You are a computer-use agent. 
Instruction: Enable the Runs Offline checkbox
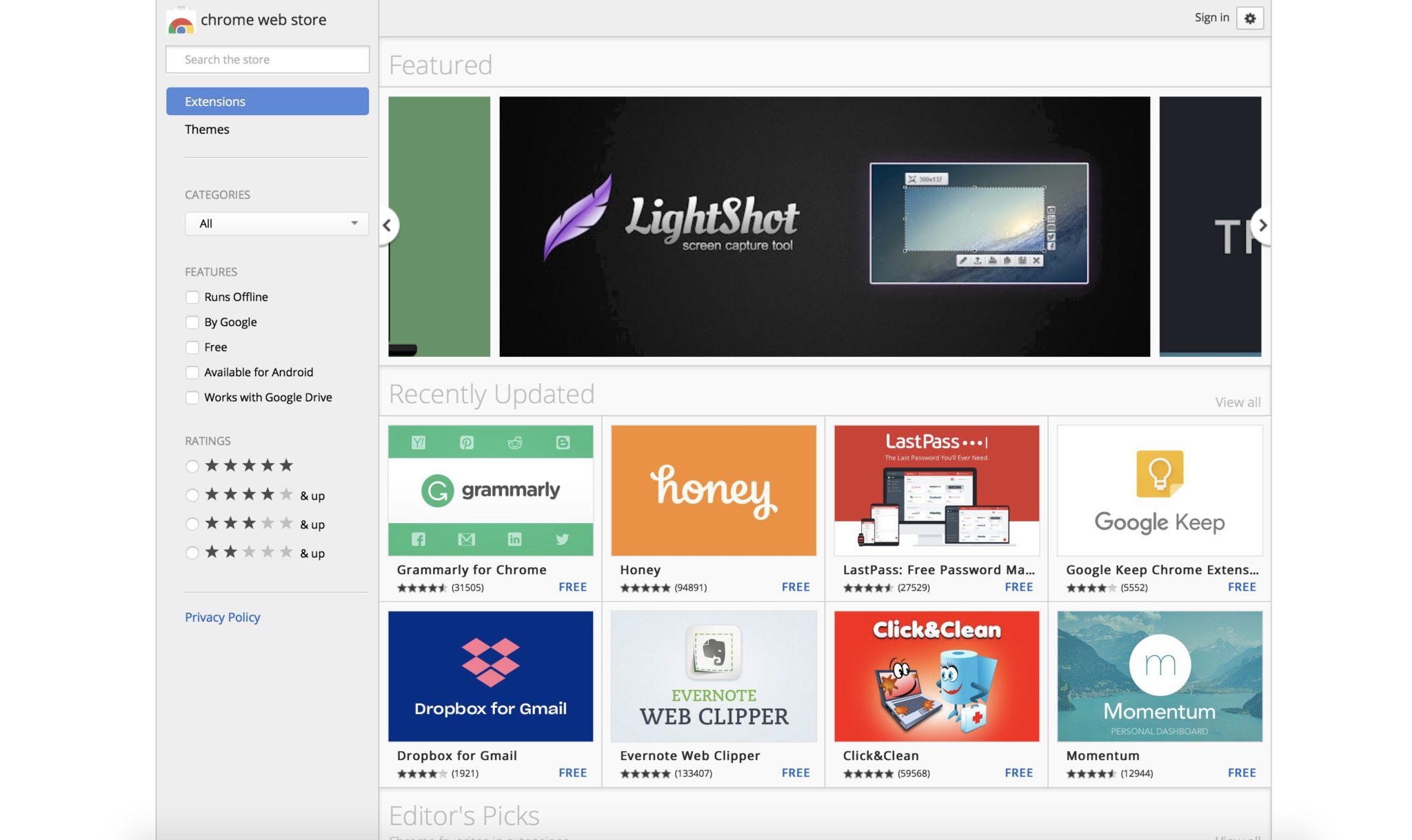point(192,297)
